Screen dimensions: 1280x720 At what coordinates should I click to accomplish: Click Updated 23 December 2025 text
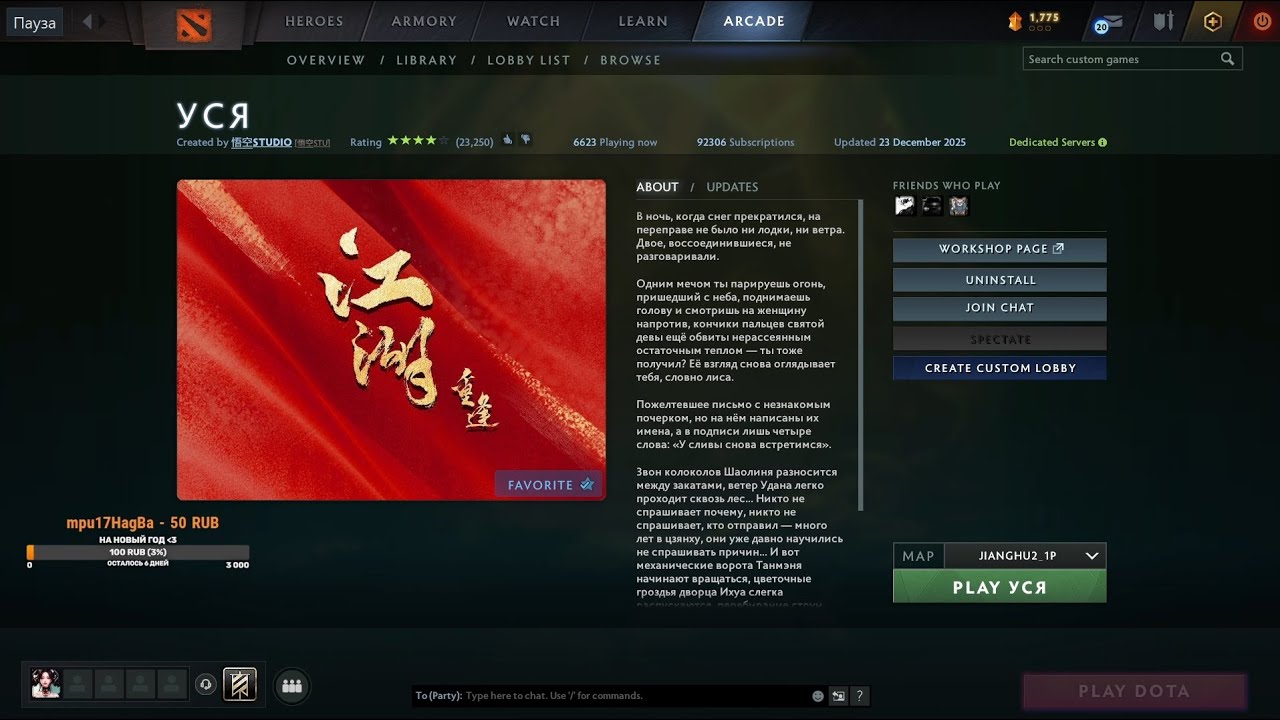900,142
